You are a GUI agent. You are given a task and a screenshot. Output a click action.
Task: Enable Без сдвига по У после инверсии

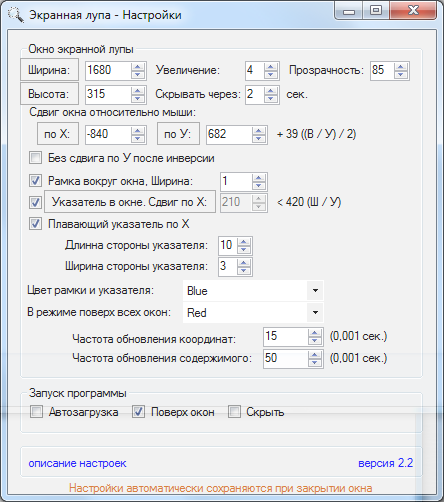[x=35, y=158]
